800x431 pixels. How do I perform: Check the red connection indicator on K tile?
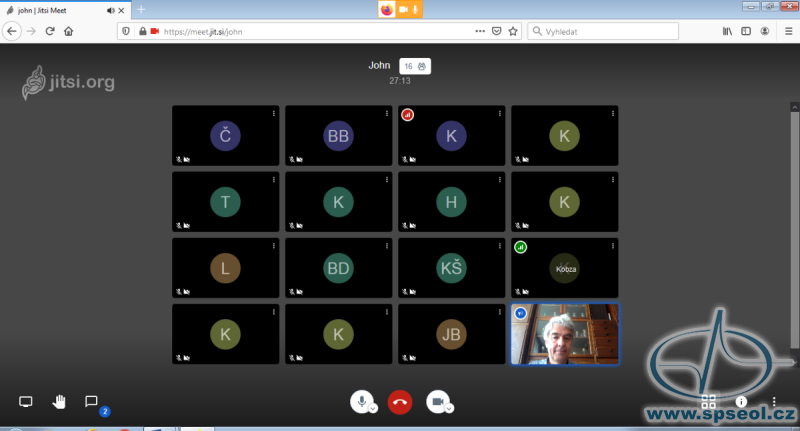click(407, 115)
